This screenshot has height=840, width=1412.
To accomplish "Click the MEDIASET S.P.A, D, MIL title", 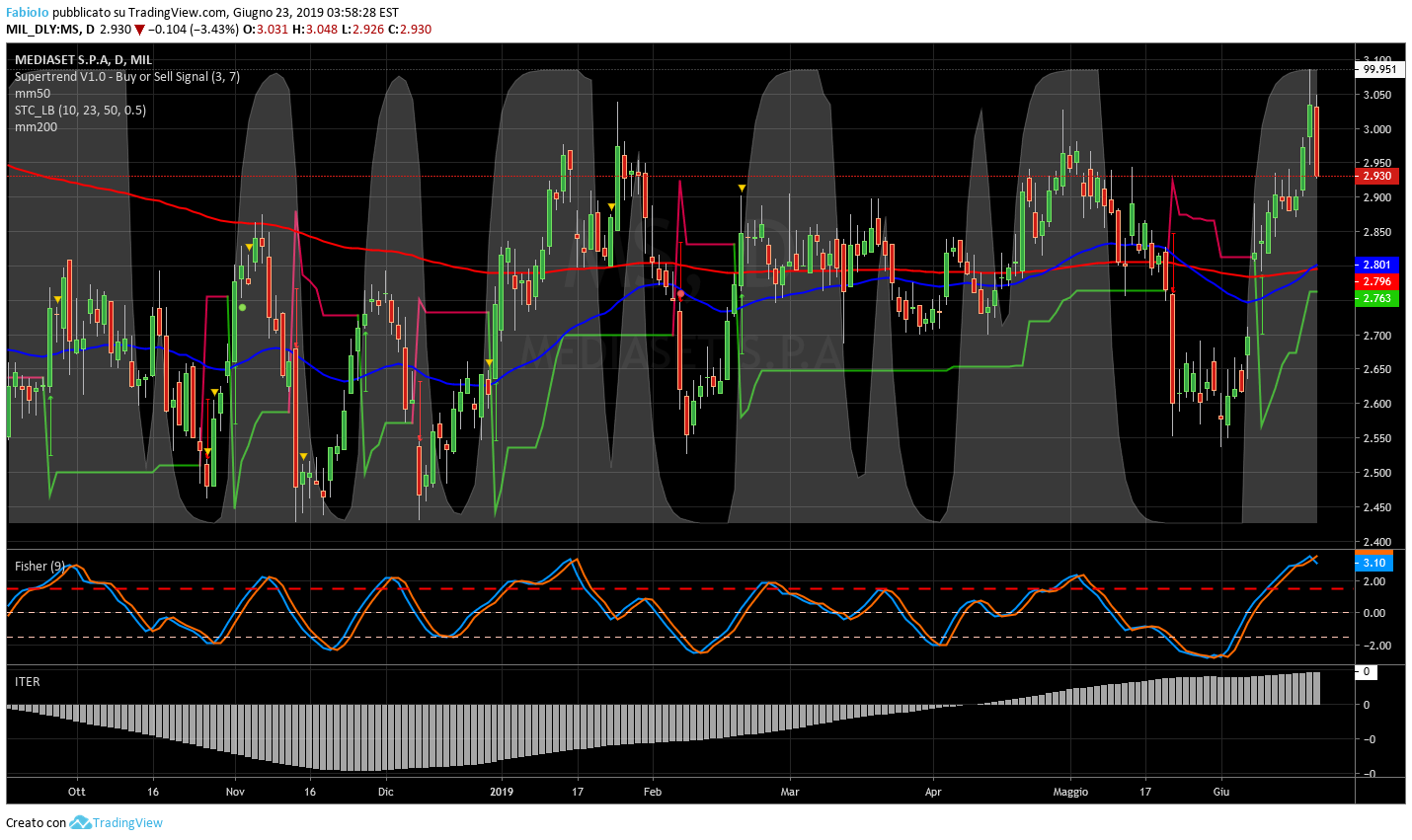I will [x=84, y=59].
